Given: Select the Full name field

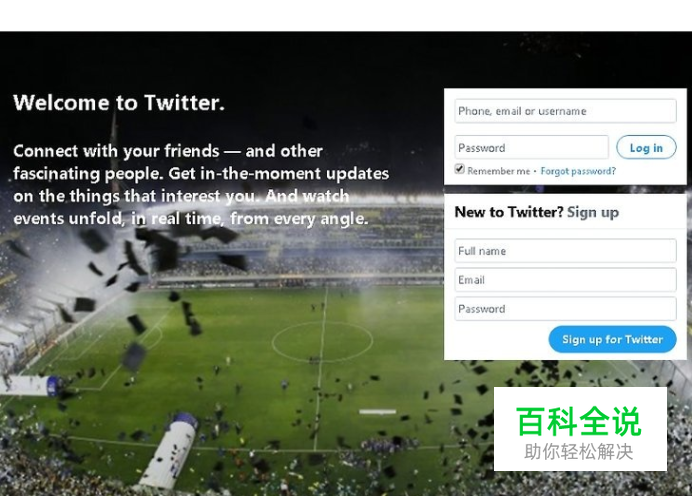Looking at the screenshot, I should point(565,251).
